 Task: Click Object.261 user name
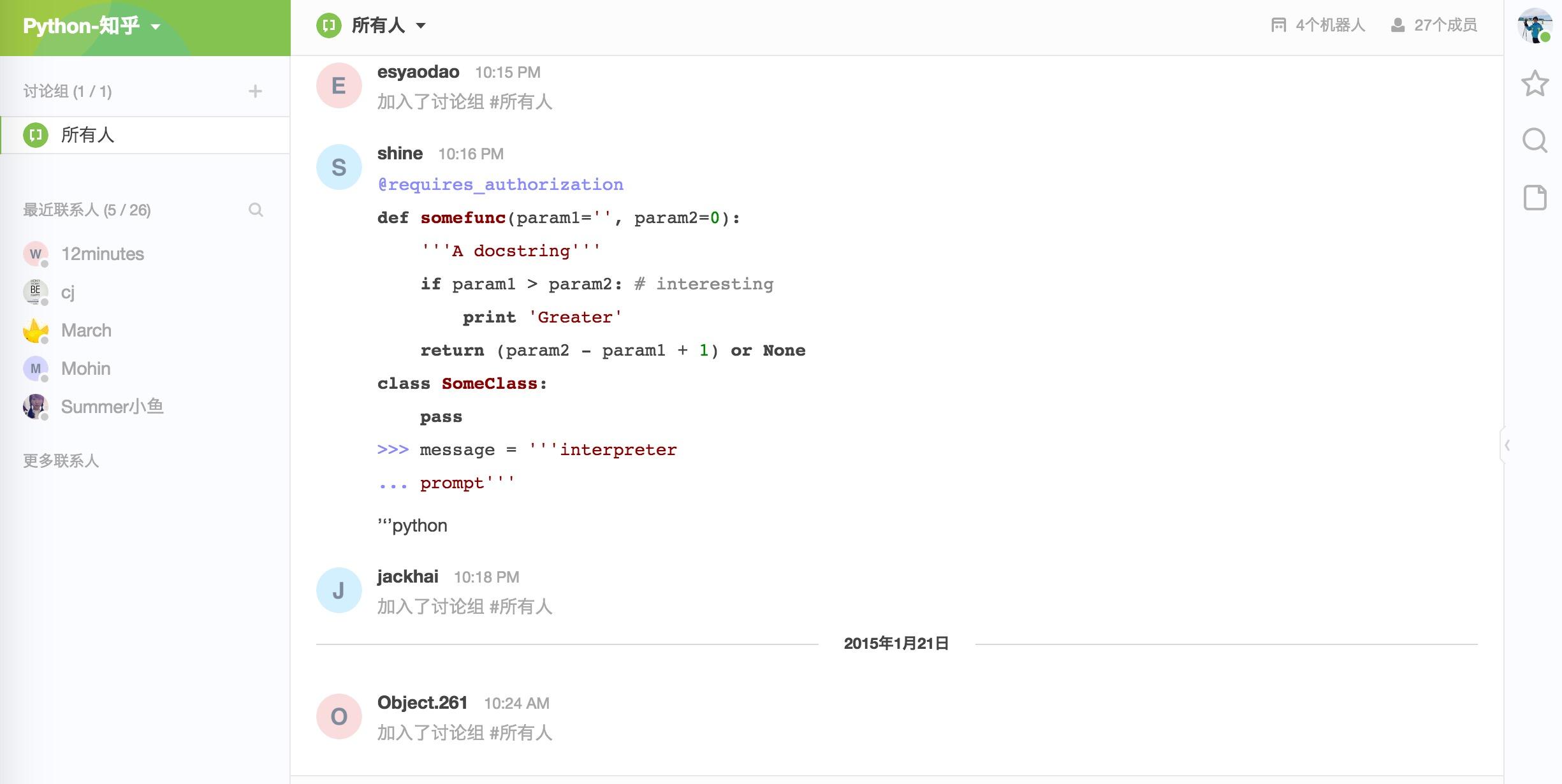422,702
